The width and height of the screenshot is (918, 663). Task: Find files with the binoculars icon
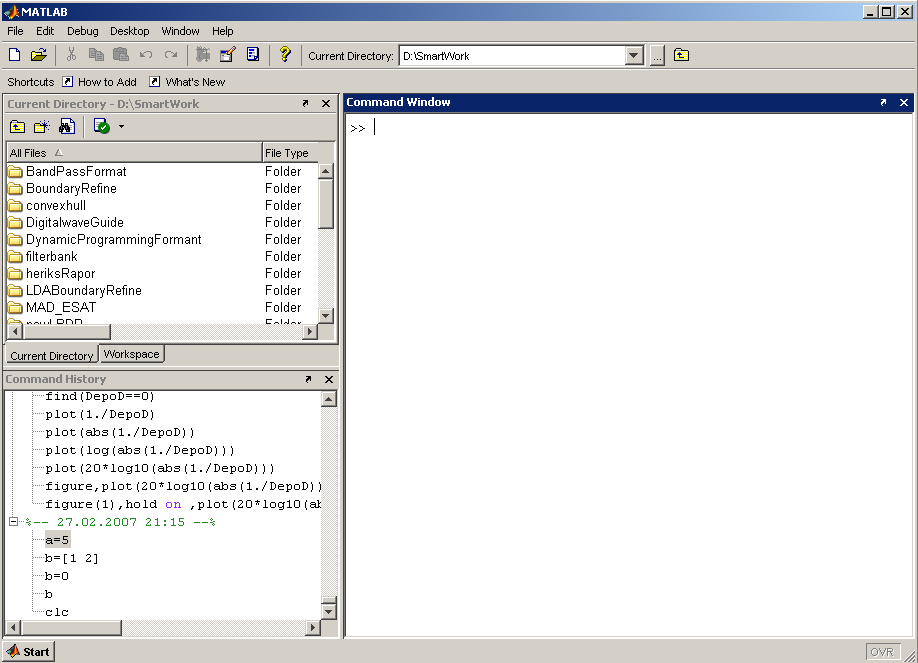click(x=67, y=127)
